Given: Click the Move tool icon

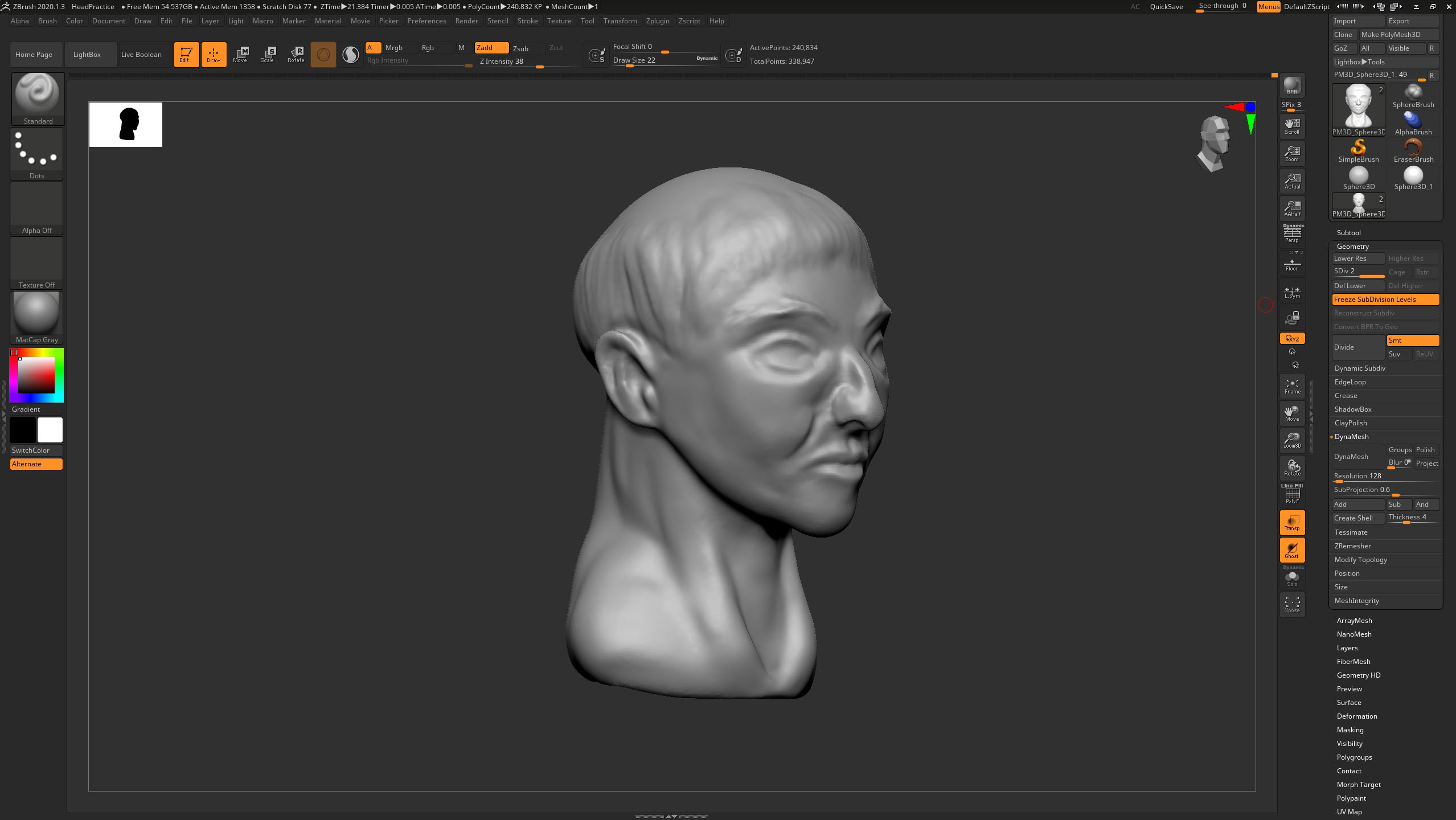Looking at the screenshot, I should 239,53.
